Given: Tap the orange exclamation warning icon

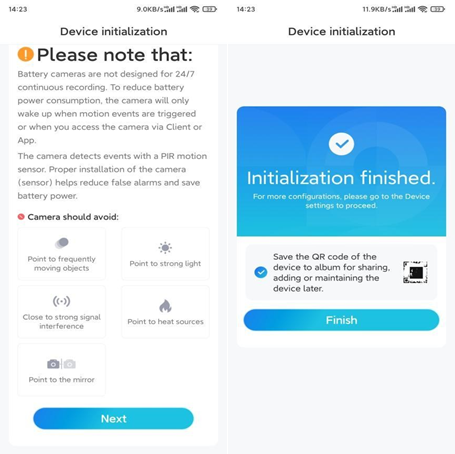Looking at the screenshot, I should pos(26,54).
